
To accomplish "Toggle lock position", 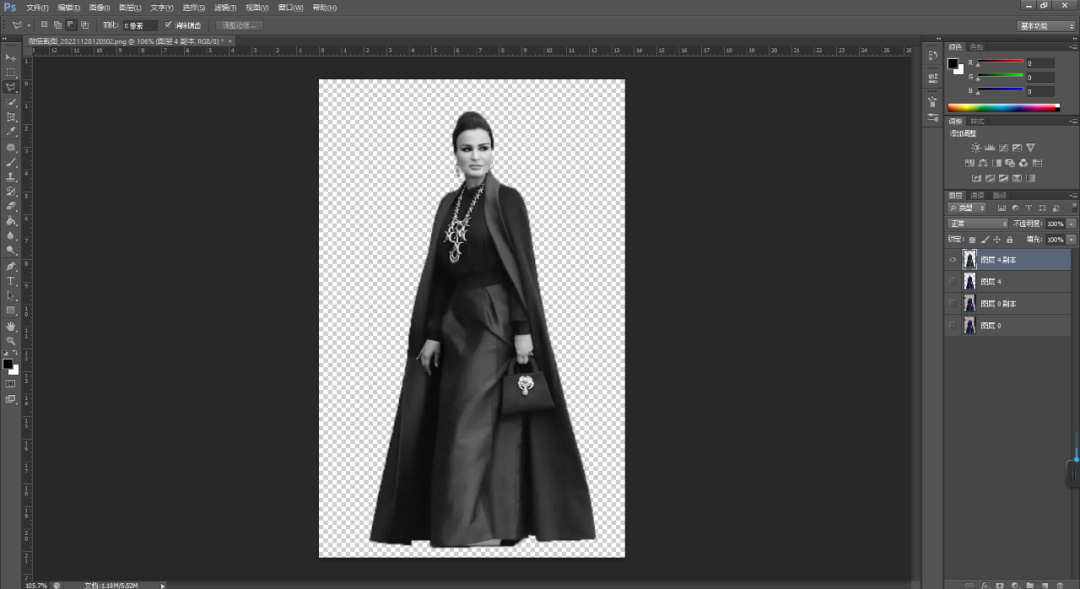I will [997, 240].
